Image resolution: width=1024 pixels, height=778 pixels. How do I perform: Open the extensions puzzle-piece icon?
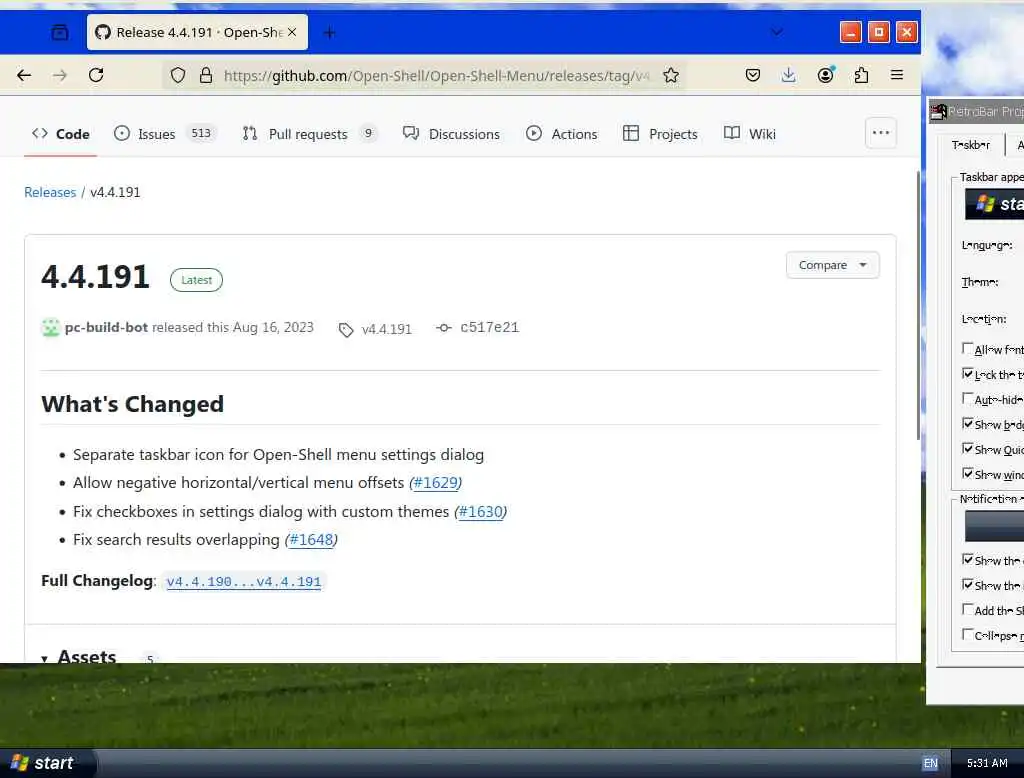point(861,75)
